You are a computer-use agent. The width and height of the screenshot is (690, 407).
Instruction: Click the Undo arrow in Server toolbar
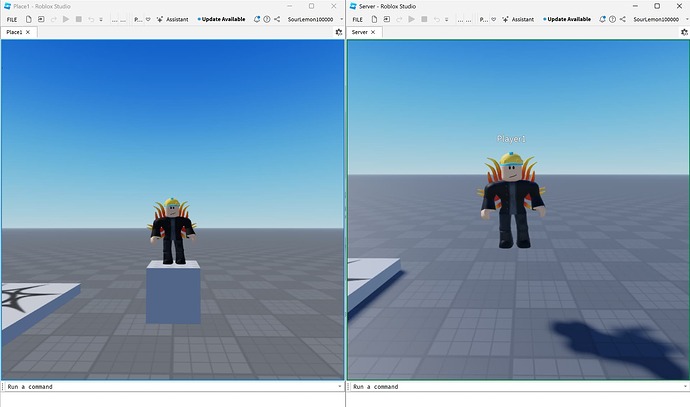437,19
